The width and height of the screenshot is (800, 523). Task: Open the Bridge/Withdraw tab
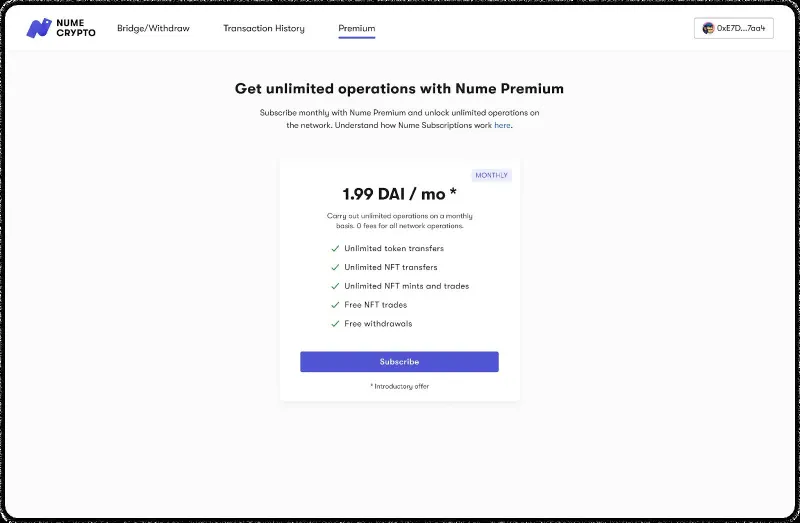pyautogui.click(x=153, y=28)
